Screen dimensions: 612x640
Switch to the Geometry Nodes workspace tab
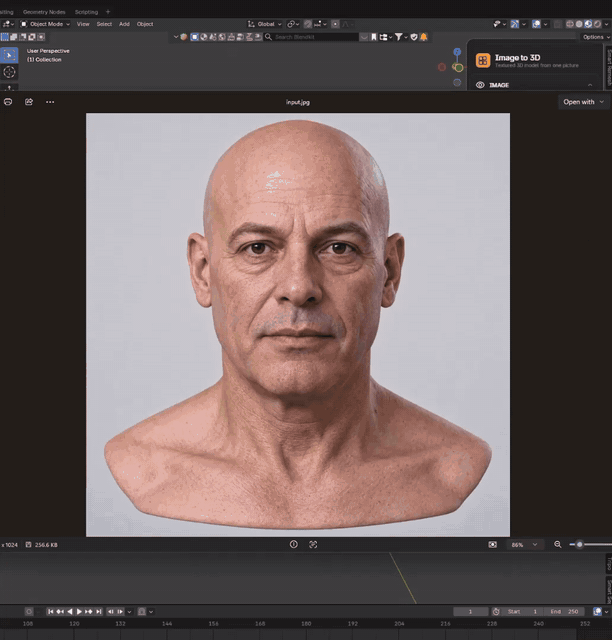coord(44,12)
